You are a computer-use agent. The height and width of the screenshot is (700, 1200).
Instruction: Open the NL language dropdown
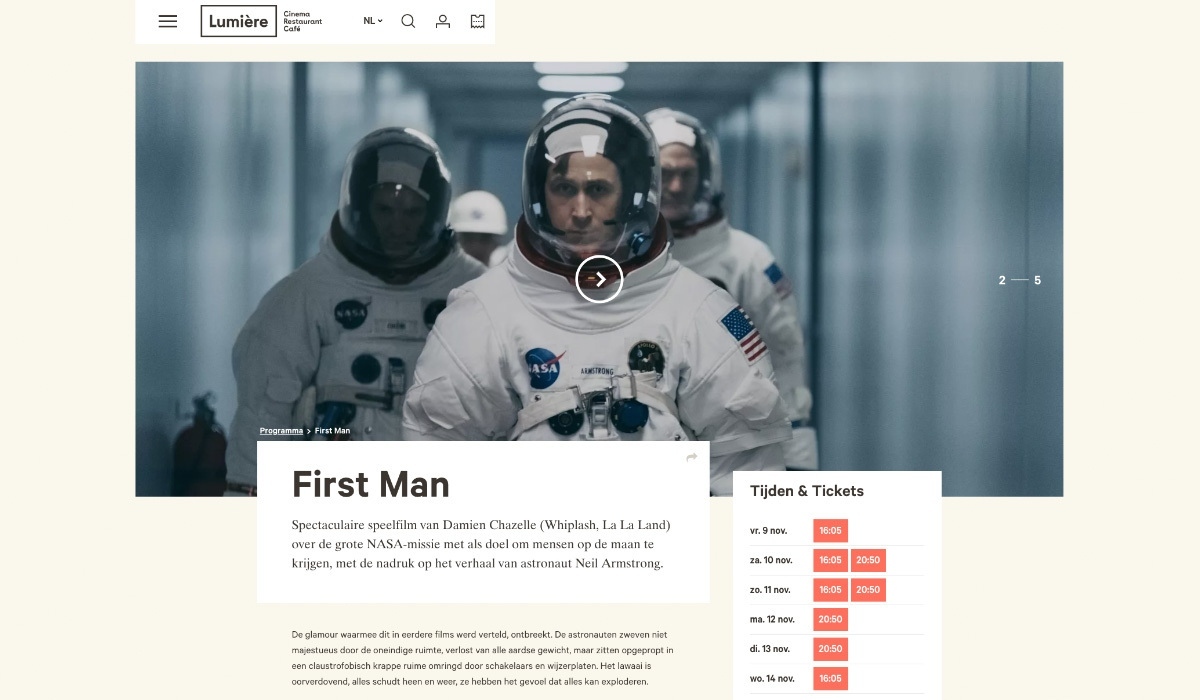click(x=373, y=21)
